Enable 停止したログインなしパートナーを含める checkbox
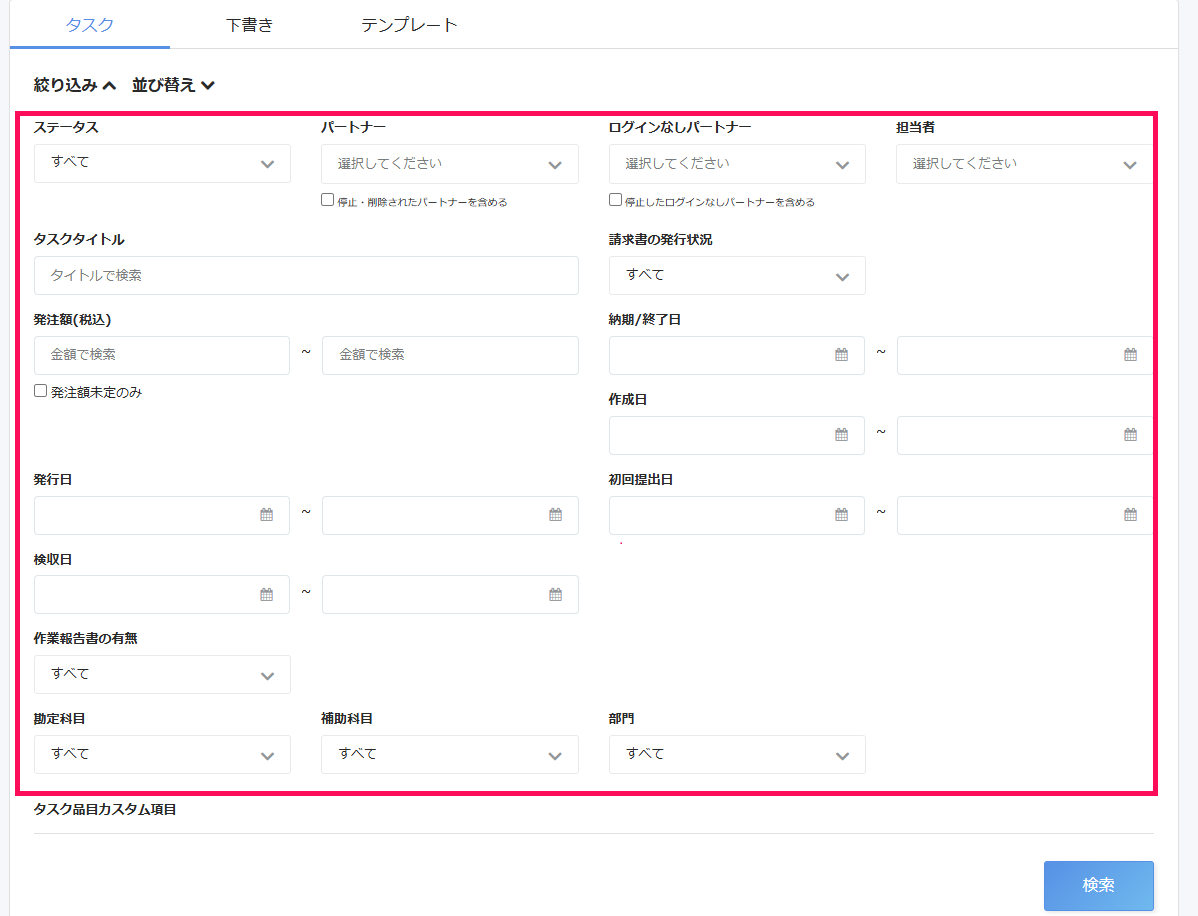This screenshot has height=916, width=1198. coord(614,199)
